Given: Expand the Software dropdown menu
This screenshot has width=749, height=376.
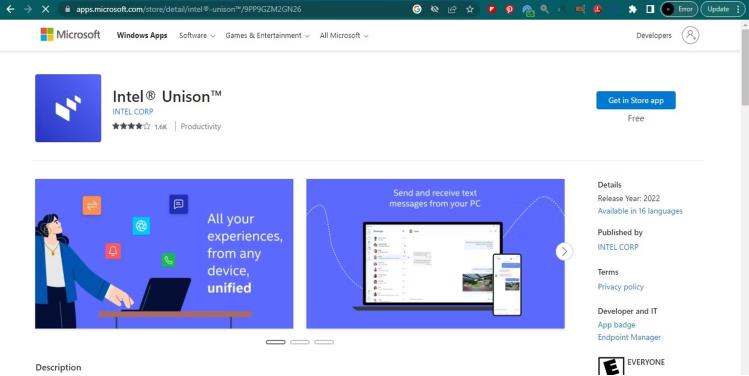Looking at the screenshot, I should coord(197,35).
